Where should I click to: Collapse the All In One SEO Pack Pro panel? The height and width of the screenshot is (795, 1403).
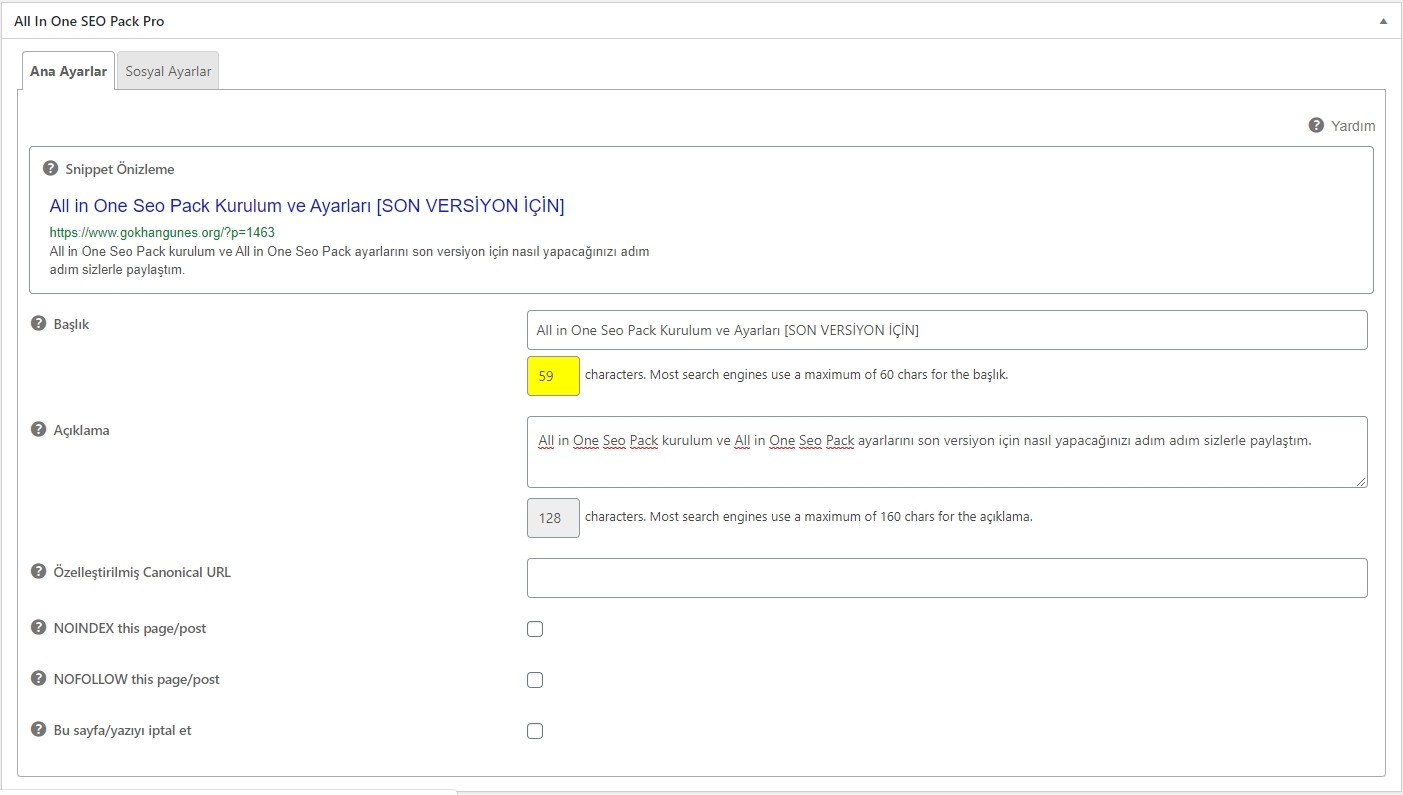click(1383, 21)
